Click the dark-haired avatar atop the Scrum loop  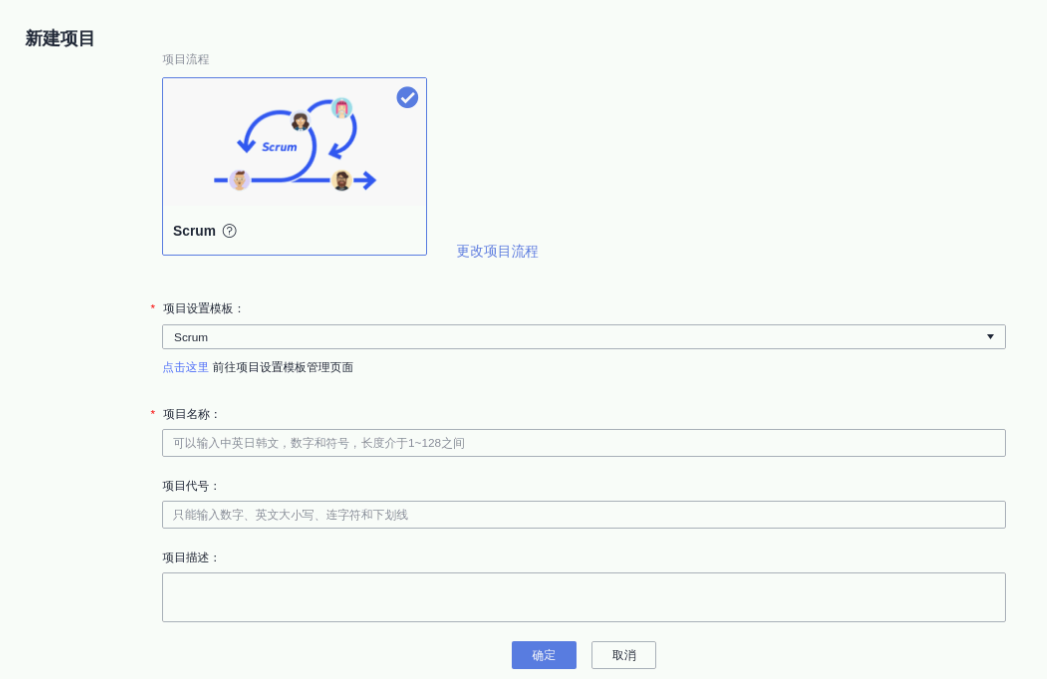pos(300,121)
